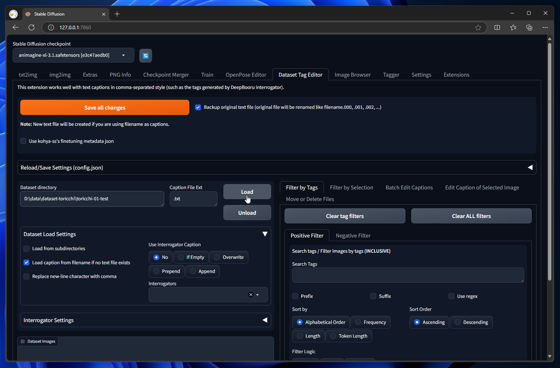
Task: Open the Train tab
Action: [x=207, y=75]
